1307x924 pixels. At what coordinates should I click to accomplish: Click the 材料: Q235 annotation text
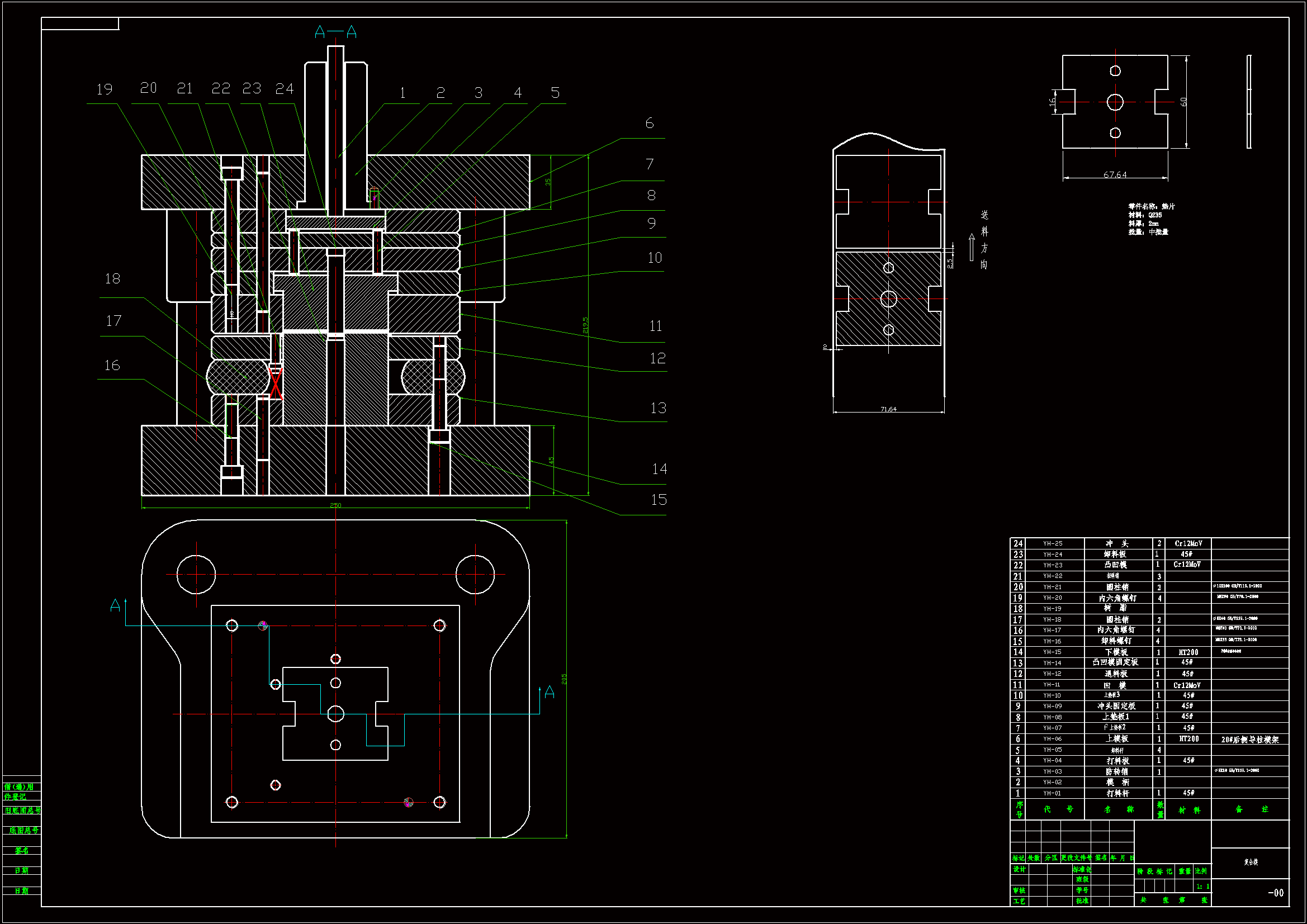pyautogui.click(x=1145, y=215)
